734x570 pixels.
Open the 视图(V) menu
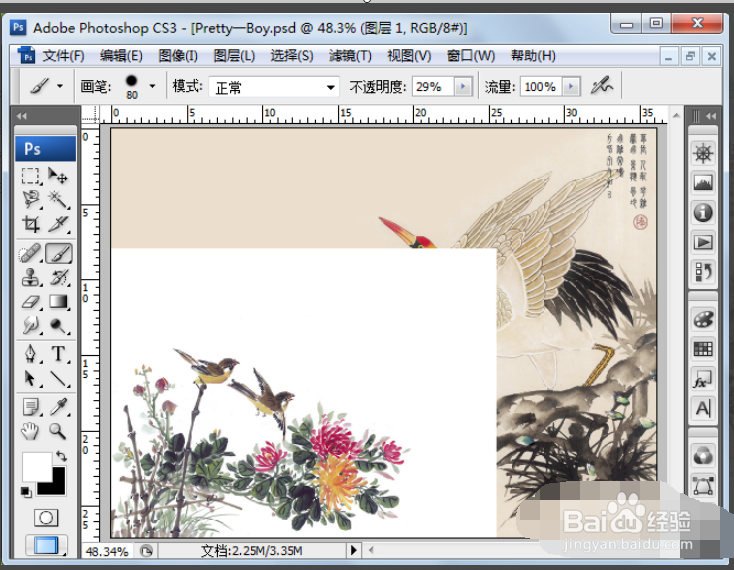[x=409, y=56]
